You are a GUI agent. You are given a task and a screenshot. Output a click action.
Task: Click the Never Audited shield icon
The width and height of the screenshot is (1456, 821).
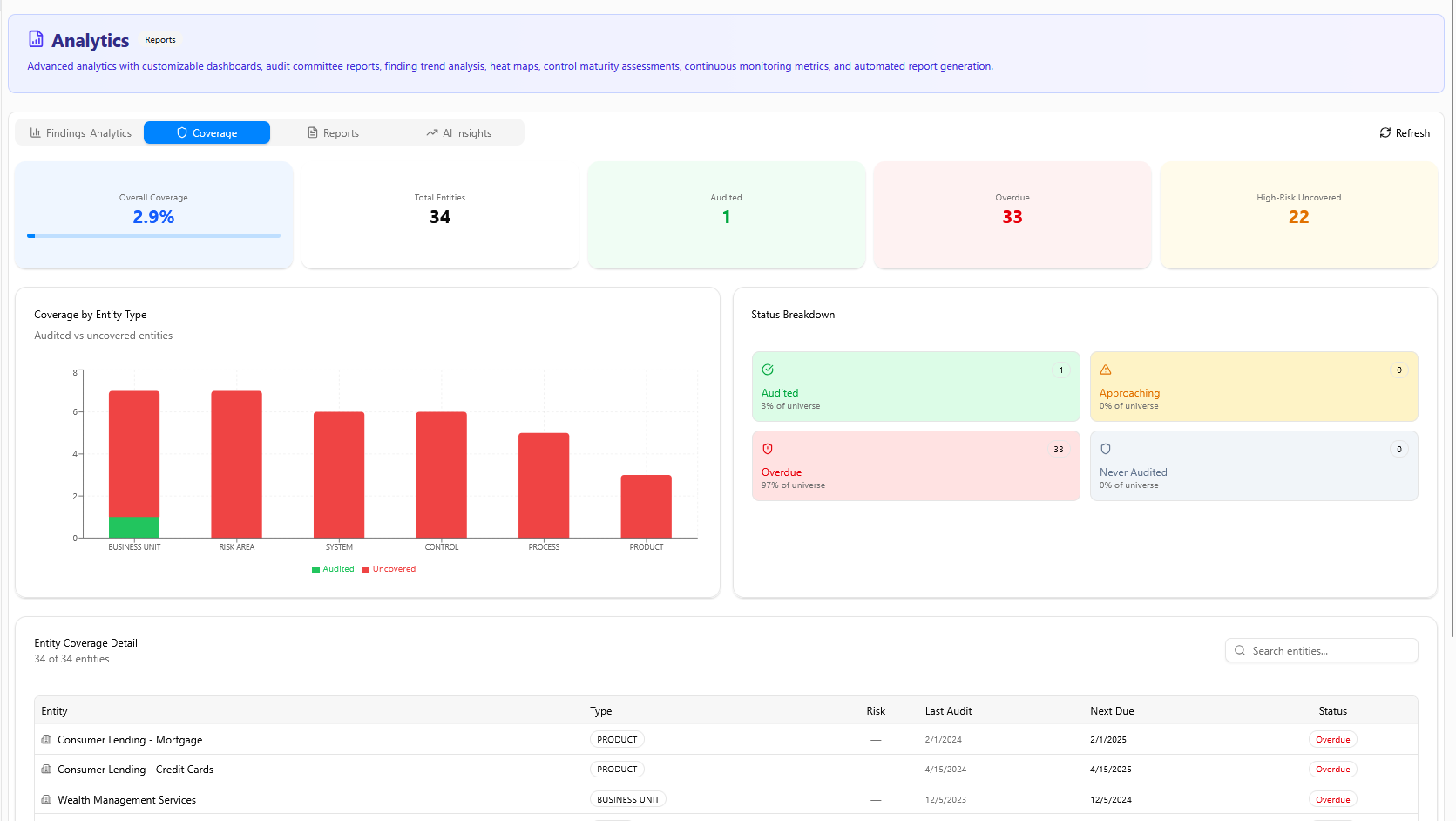pyautogui.click(x=1106, y=449)
